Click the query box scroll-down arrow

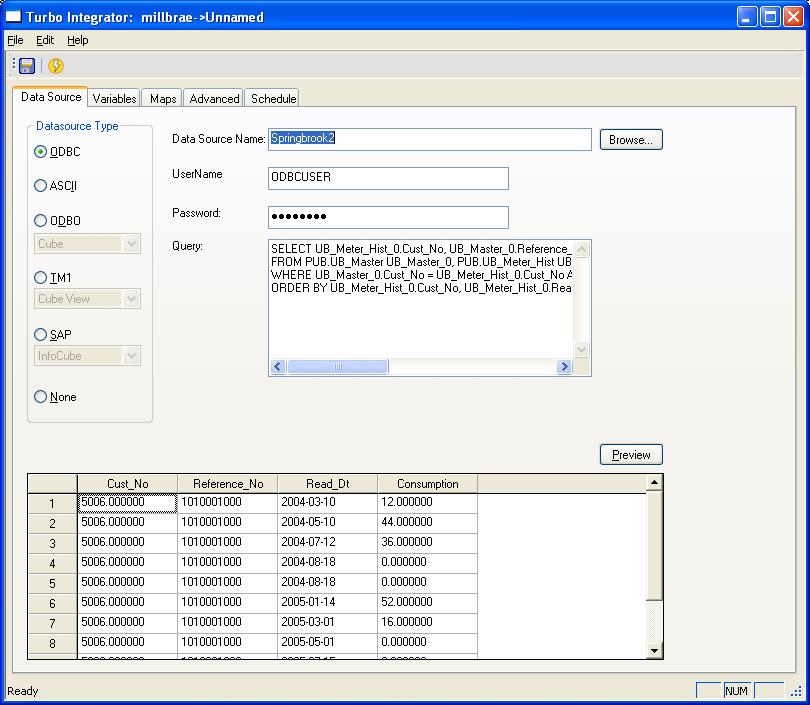[x=582, y=350]
